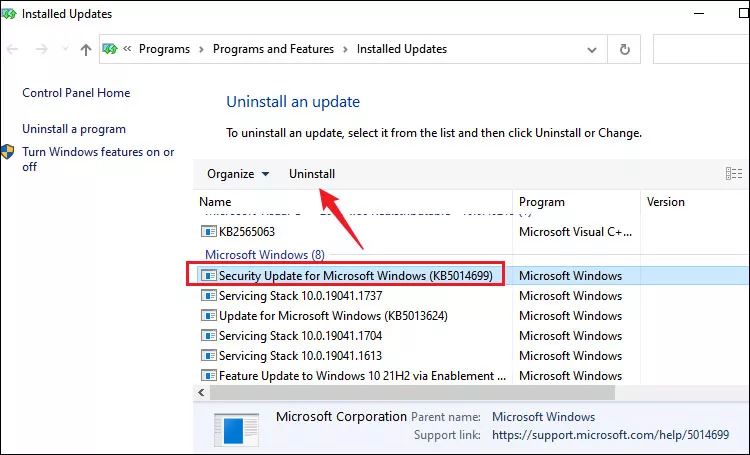The image size is (750, 455).
Task: Click scroll left arrow on horizontal scrollbar
Action: [201, 393]
